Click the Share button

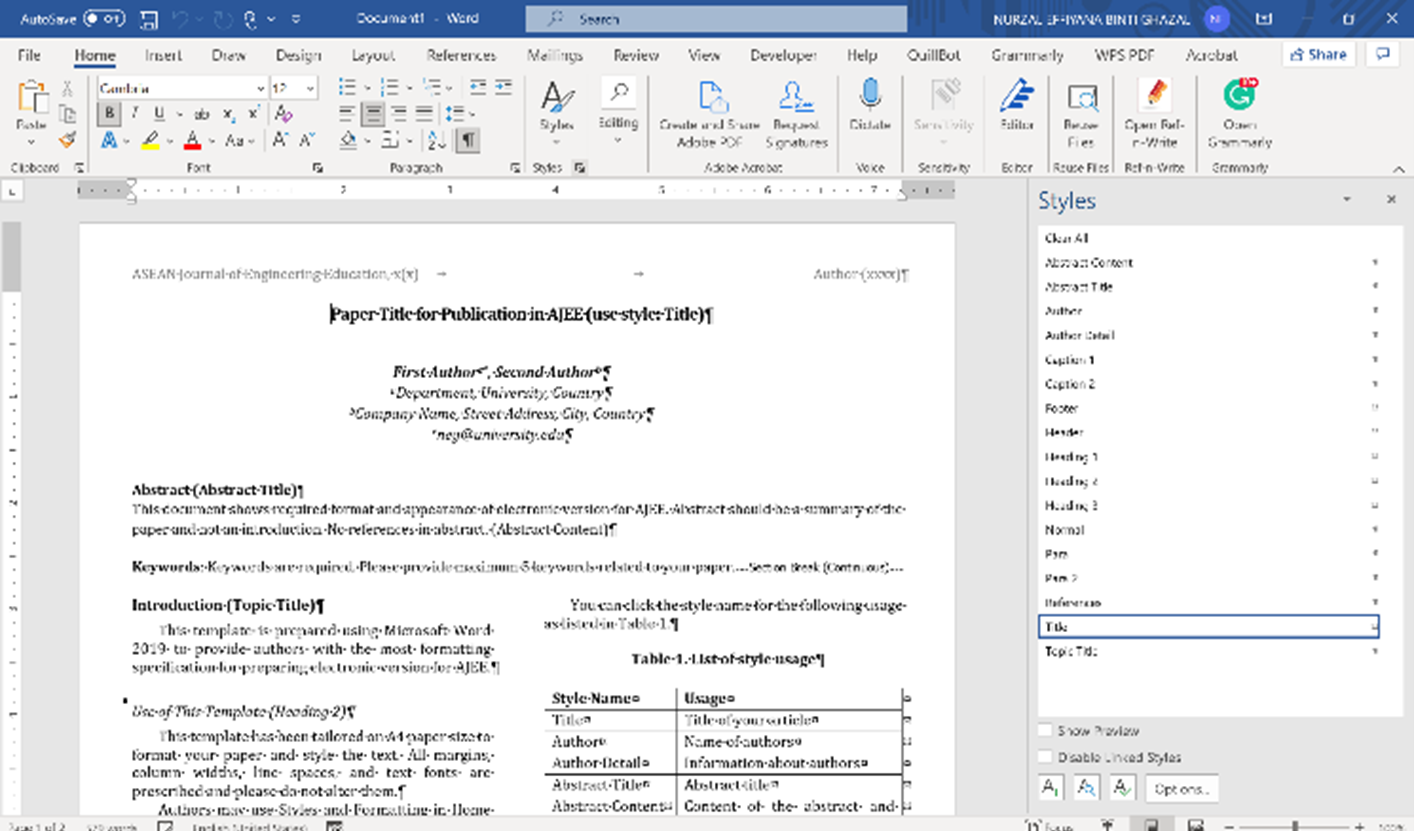tap(1317, 54)
